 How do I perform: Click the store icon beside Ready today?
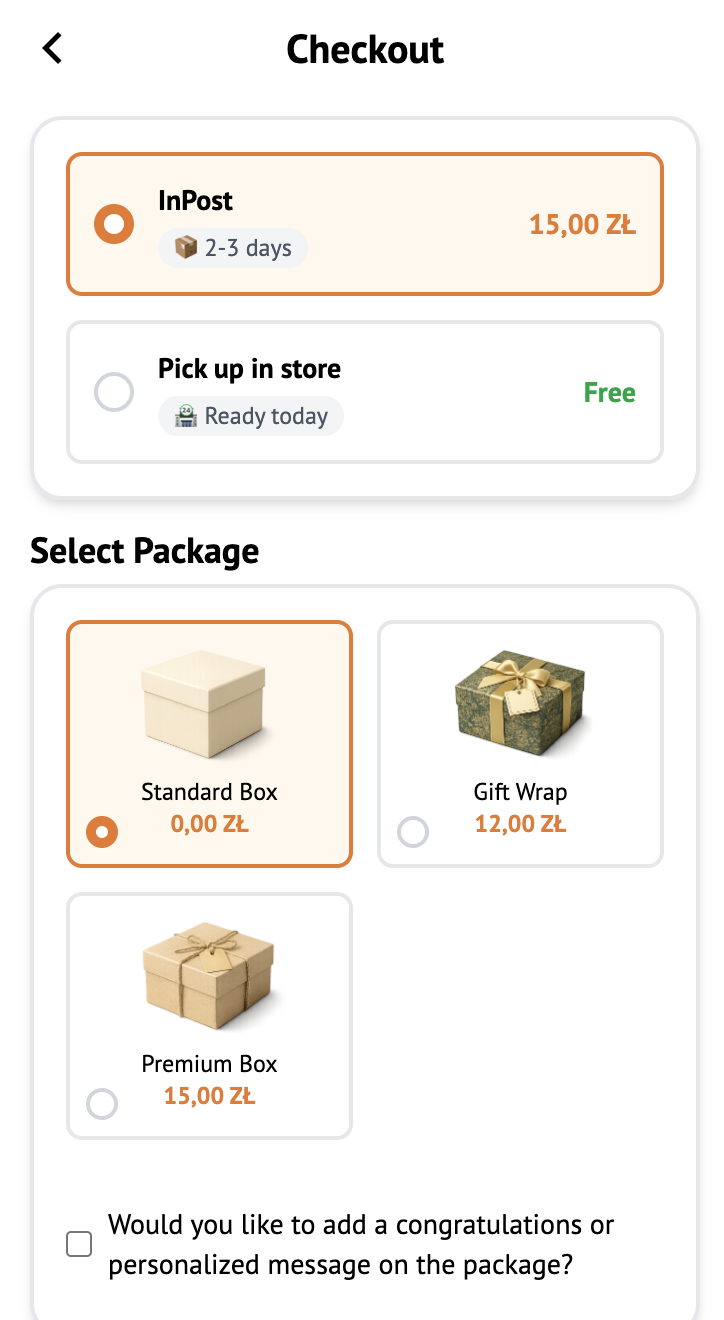(x=185, y=416)
